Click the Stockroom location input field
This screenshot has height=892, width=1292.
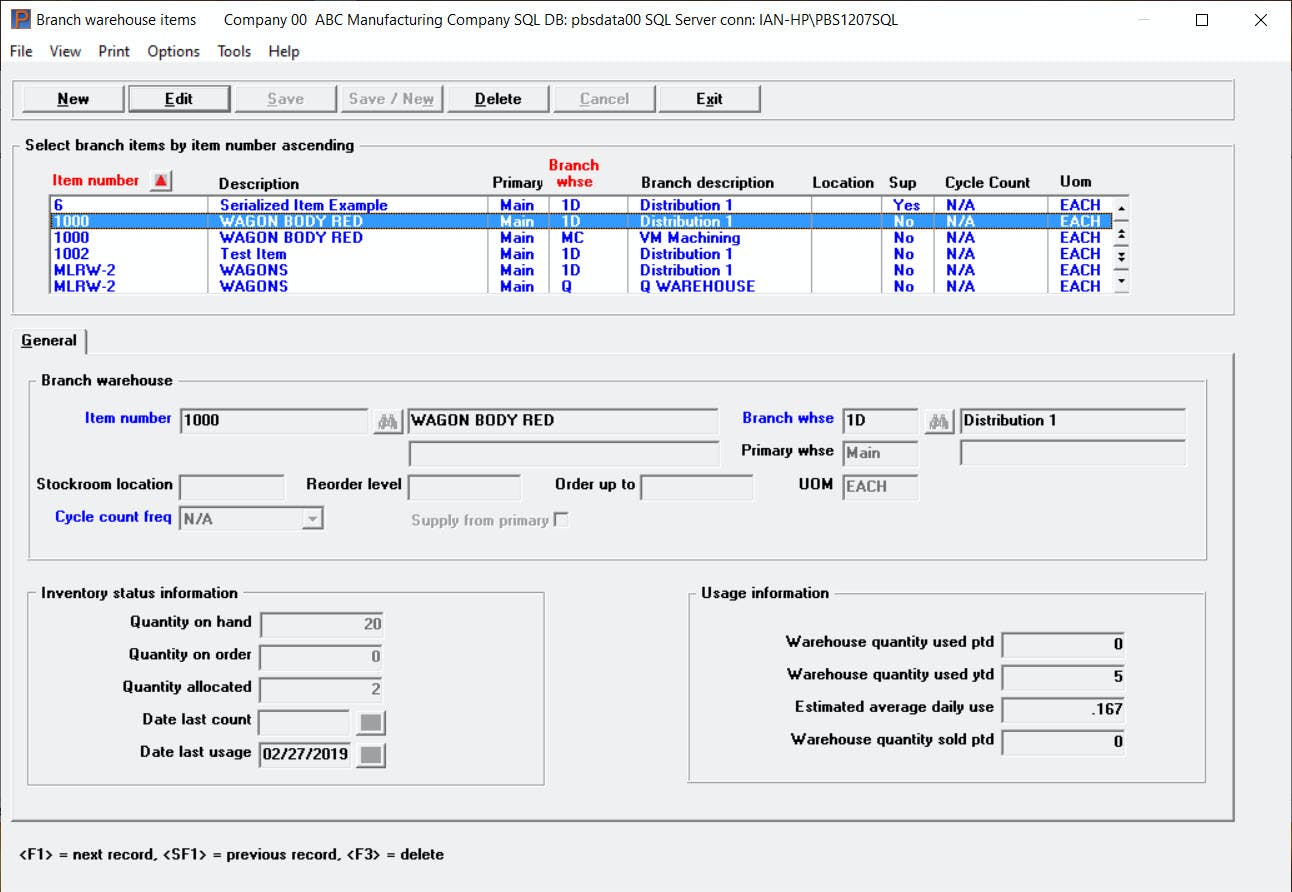click(232, 487)
